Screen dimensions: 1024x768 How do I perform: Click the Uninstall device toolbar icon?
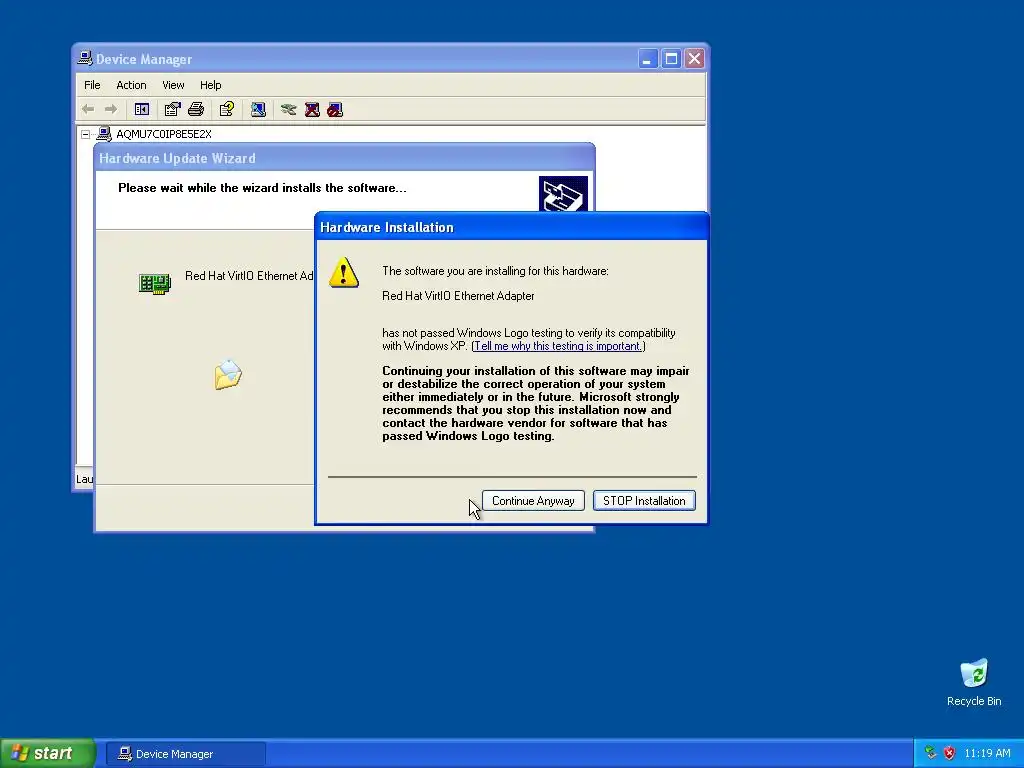(312, 109)
